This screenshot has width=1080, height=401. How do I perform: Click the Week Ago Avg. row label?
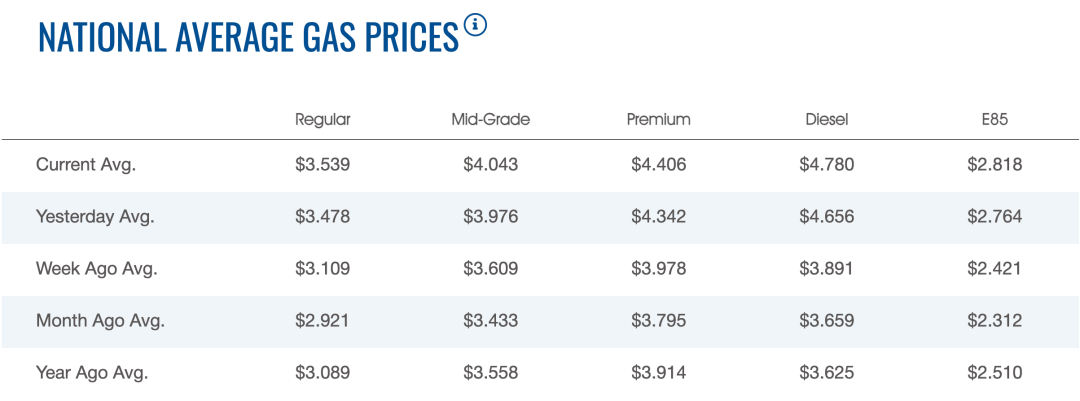tap(97, 269)
